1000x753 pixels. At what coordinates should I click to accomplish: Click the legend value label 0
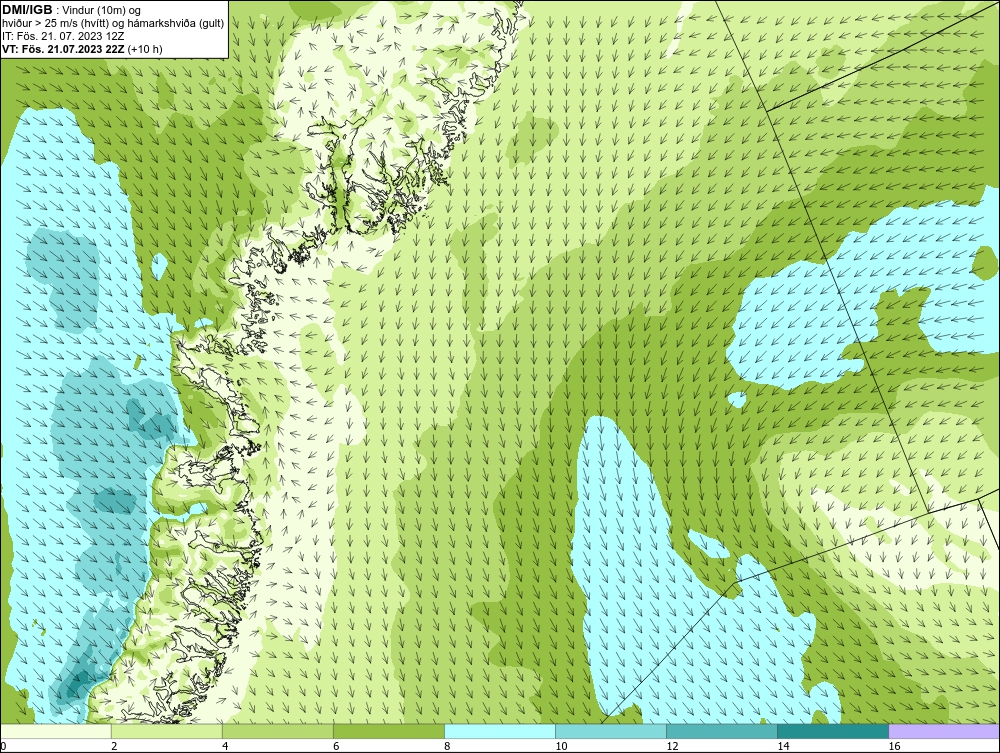3,746
